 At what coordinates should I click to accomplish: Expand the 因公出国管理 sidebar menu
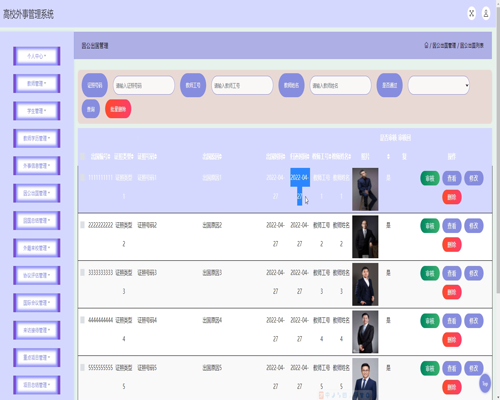(x=37, y=193)
